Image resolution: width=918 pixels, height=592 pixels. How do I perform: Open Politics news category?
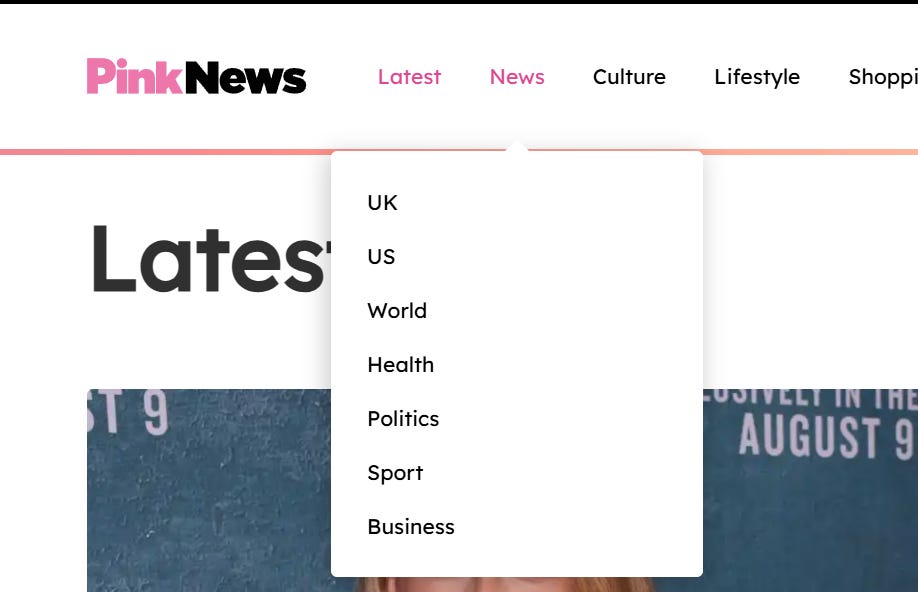[x=403, y=419]
